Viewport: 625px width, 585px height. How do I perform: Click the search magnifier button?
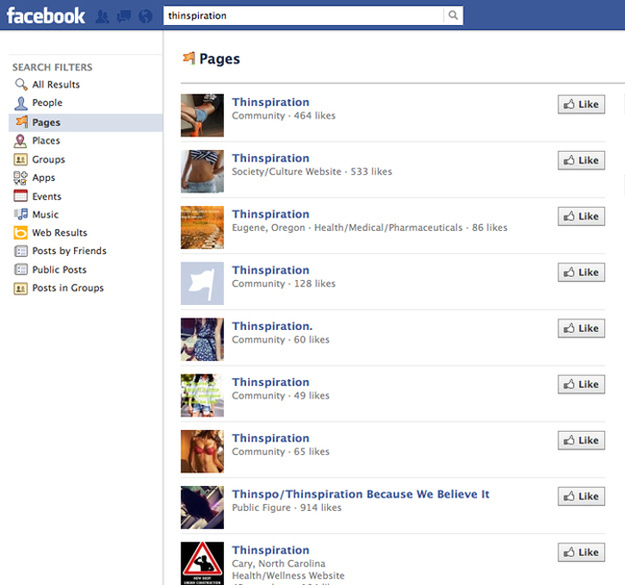tap(453, 16)
